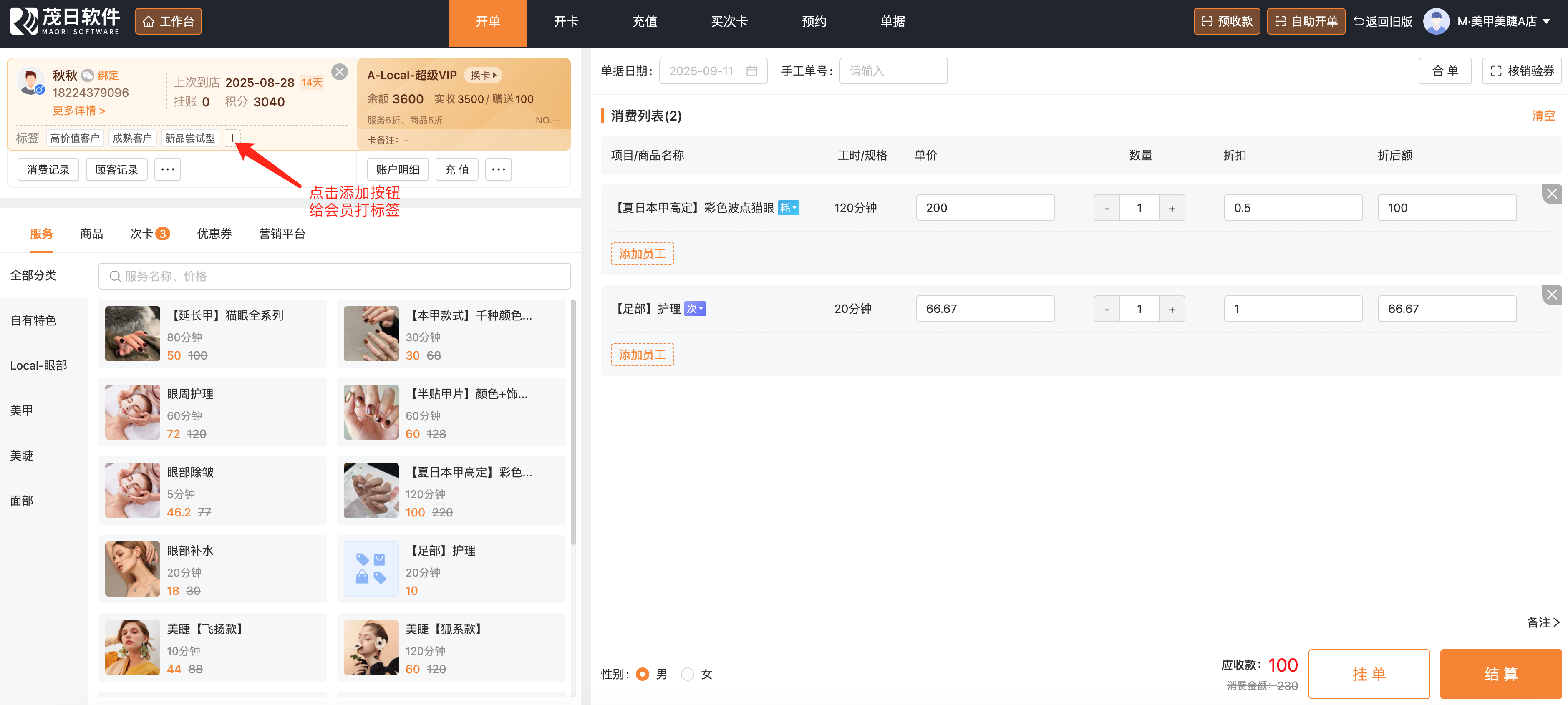The width and height of the screenshot is (1568, 705).
Task: Go to 工作台 home button
Action: [x=168, y=22]
